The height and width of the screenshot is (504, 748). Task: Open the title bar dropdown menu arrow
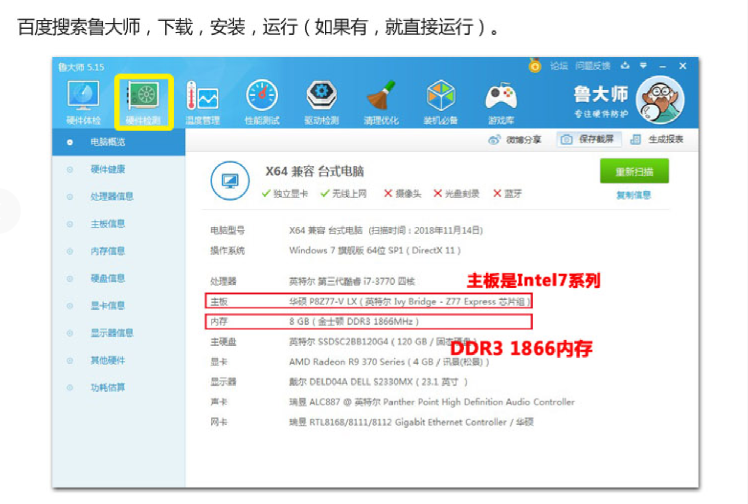[x=643, y=66]
